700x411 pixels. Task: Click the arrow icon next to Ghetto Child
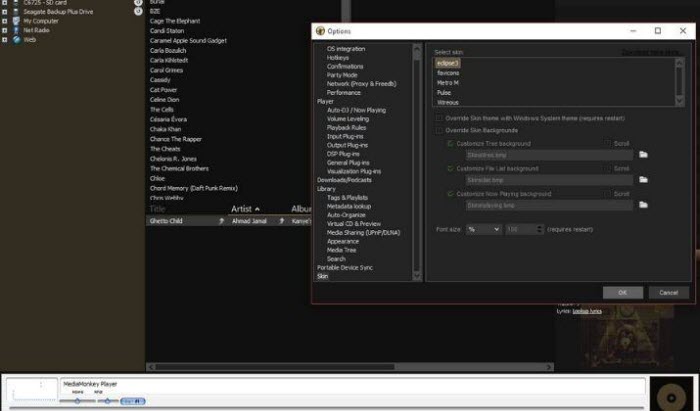pyautogui.click(x=221, y=221)
